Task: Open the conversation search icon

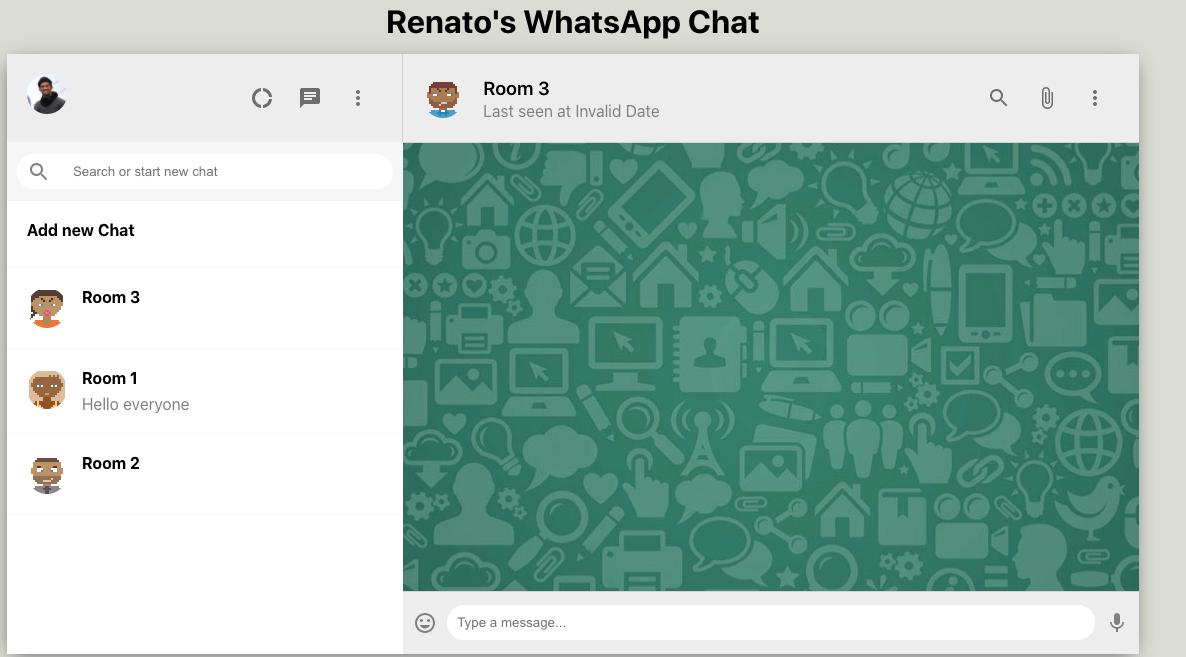Action: [998, 98]
